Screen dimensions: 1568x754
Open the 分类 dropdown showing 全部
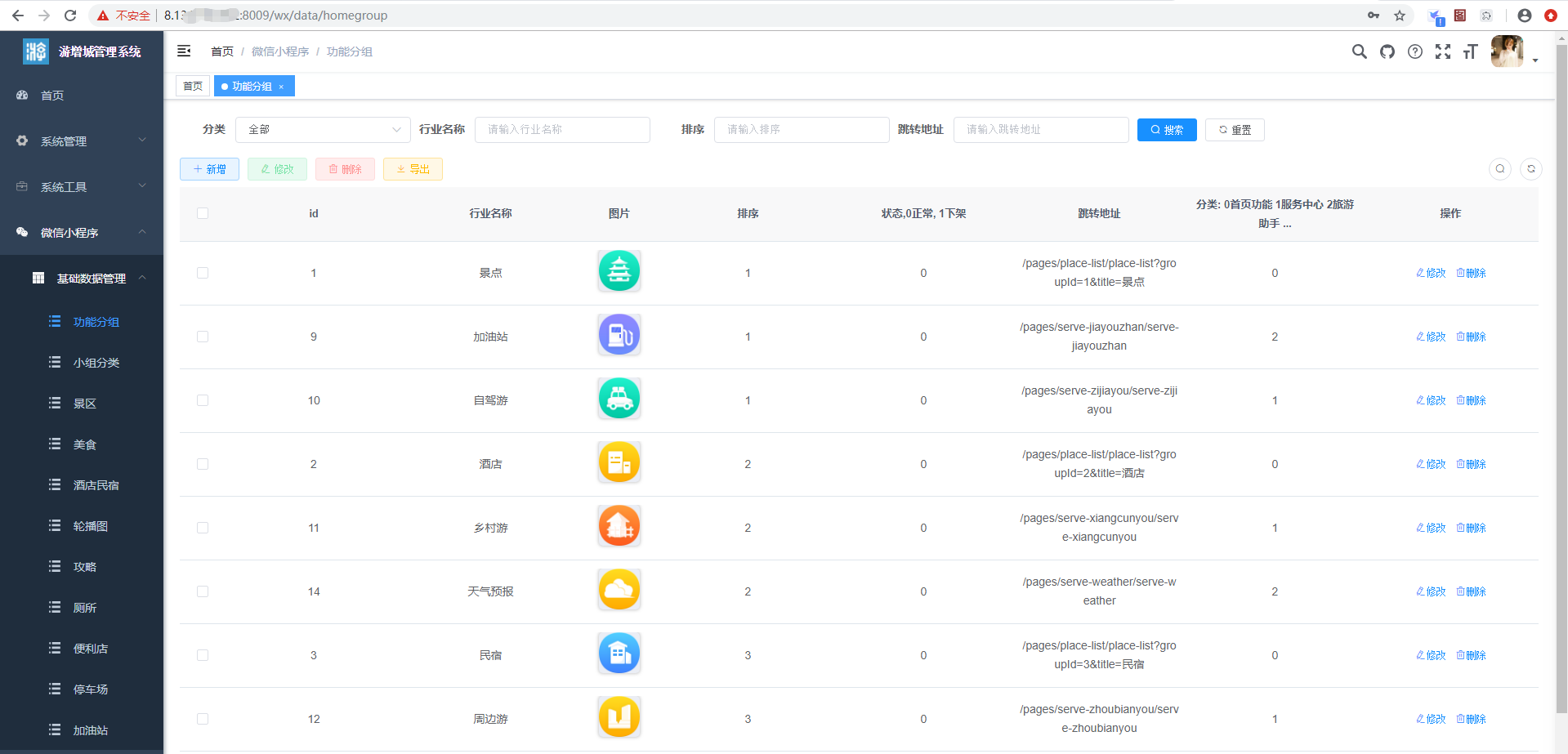(x=322, y=129)
